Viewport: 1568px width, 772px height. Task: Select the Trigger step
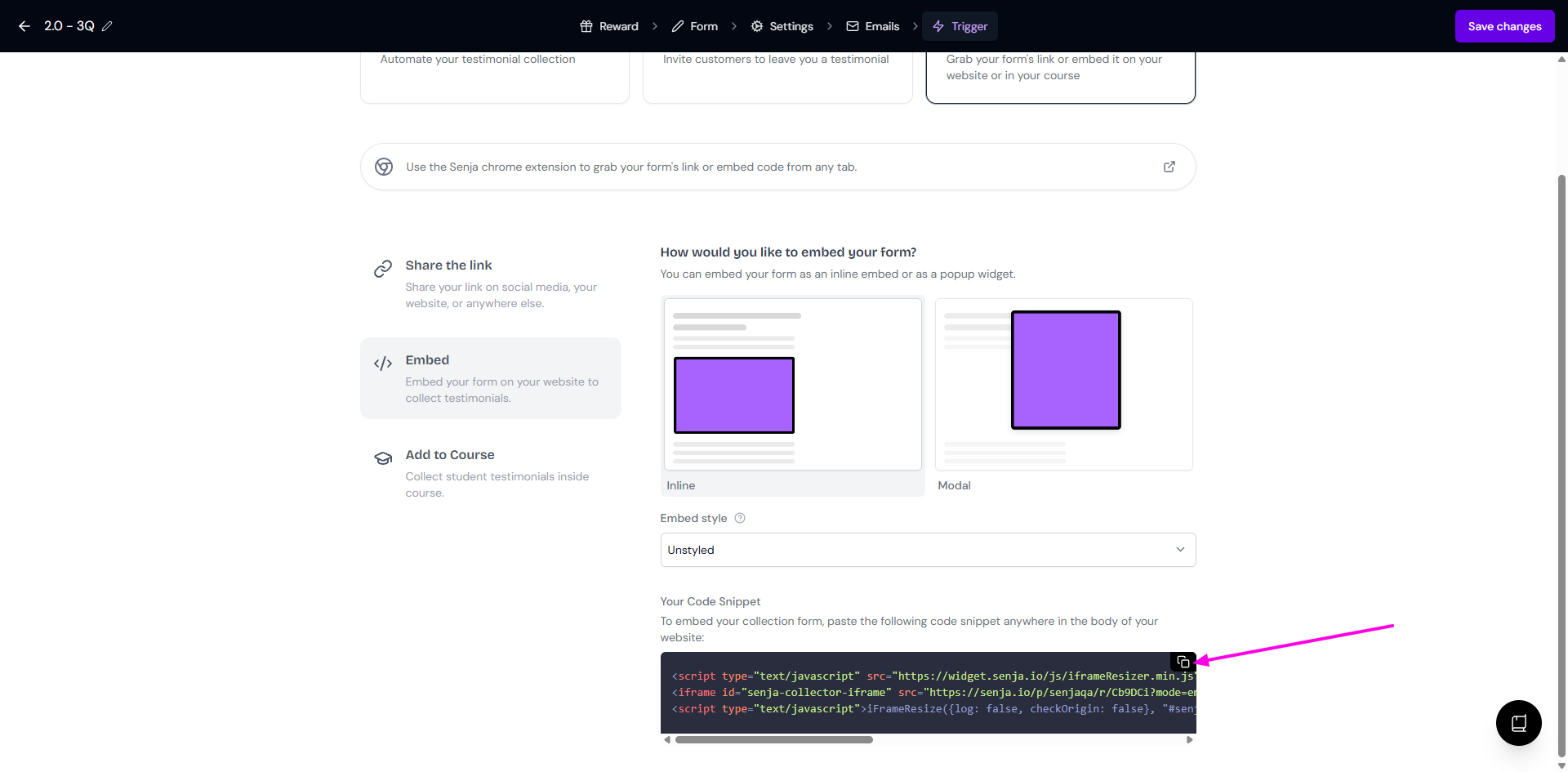960,26
